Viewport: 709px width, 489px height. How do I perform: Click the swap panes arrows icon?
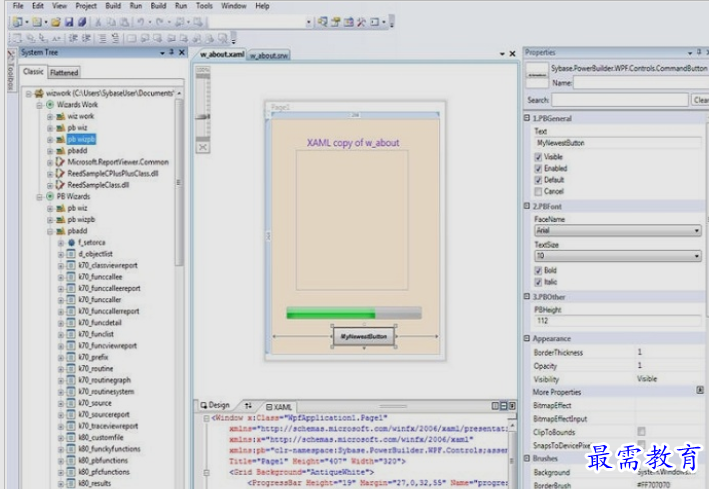tap(249, 407)
